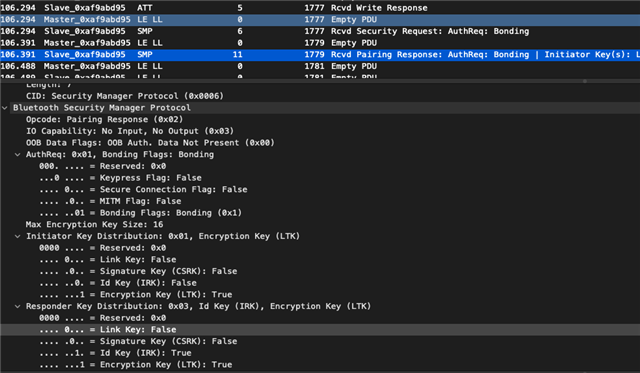The height and width of the screenshot is (373, 640).
Task: Select Responder Reserved: 0x0 field
Action: click(102, 318)
